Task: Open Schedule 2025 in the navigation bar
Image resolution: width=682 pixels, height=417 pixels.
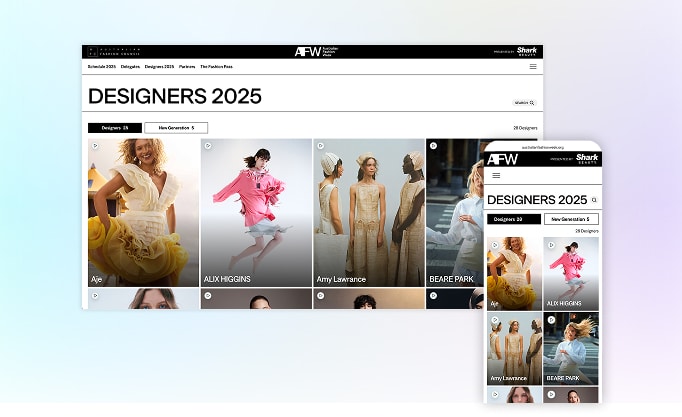Action: pyautogui.click(x=102, y=66)
